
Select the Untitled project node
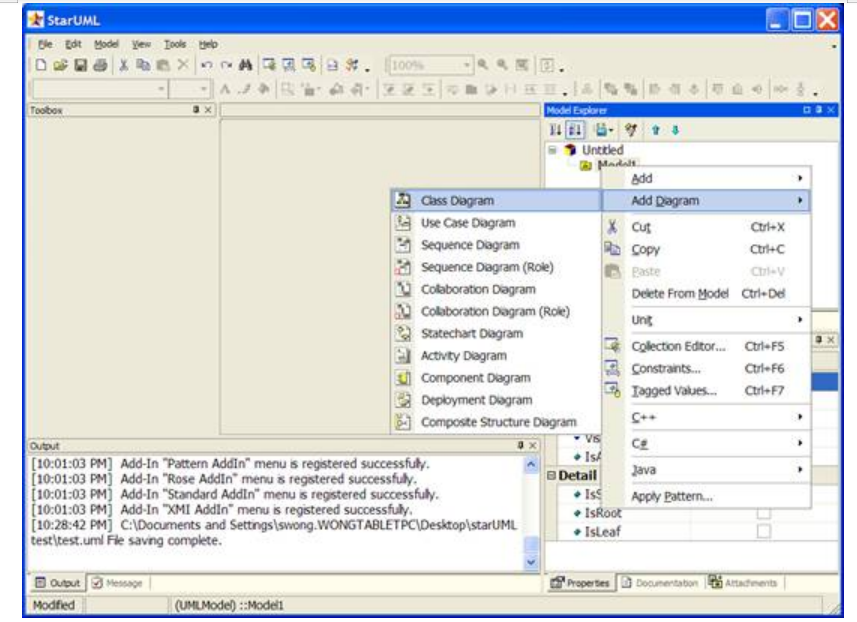[602, 150]
